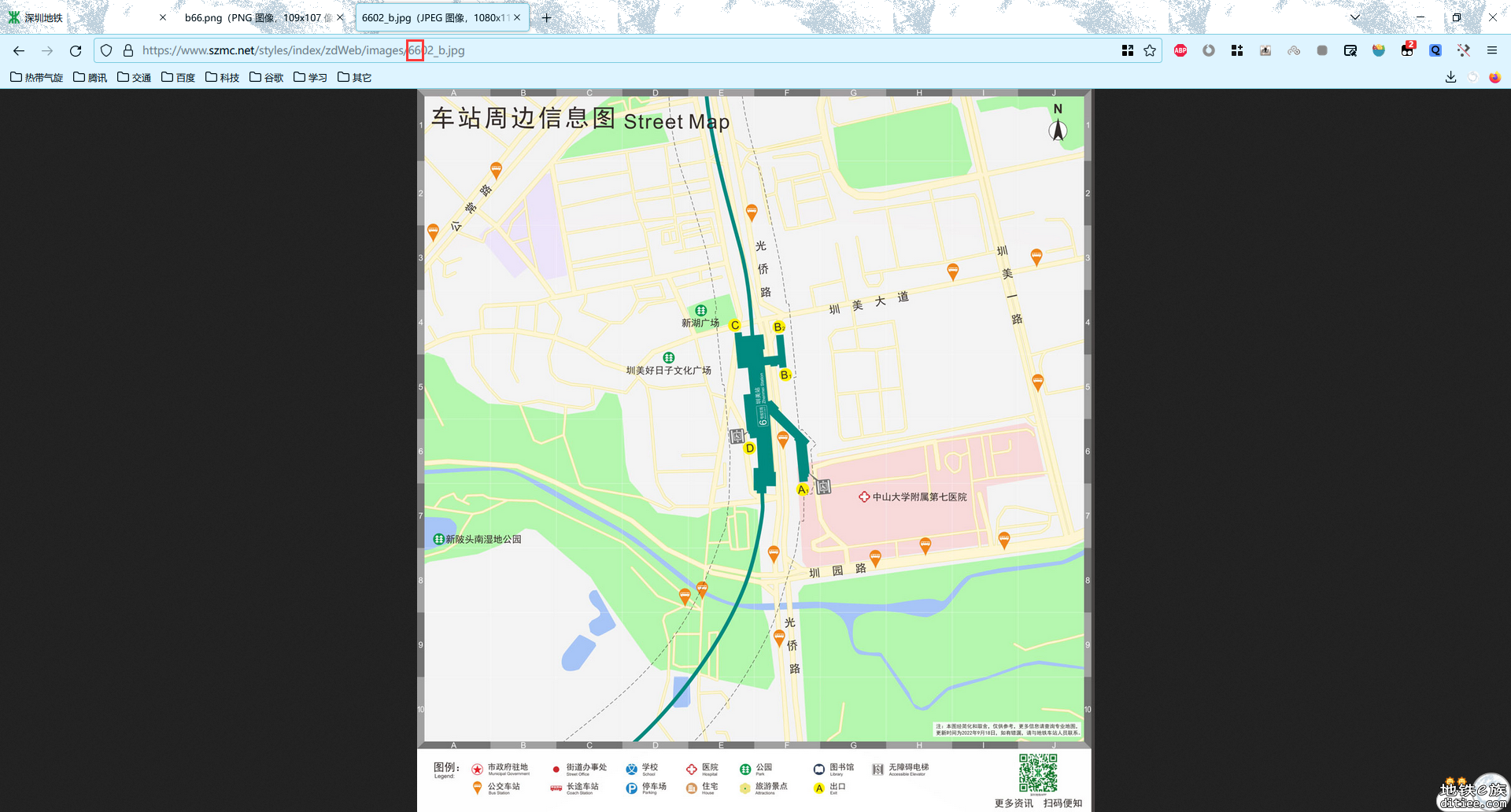Click the north compass arrow
1511x812 pixels.
[x=1058, y=130]
